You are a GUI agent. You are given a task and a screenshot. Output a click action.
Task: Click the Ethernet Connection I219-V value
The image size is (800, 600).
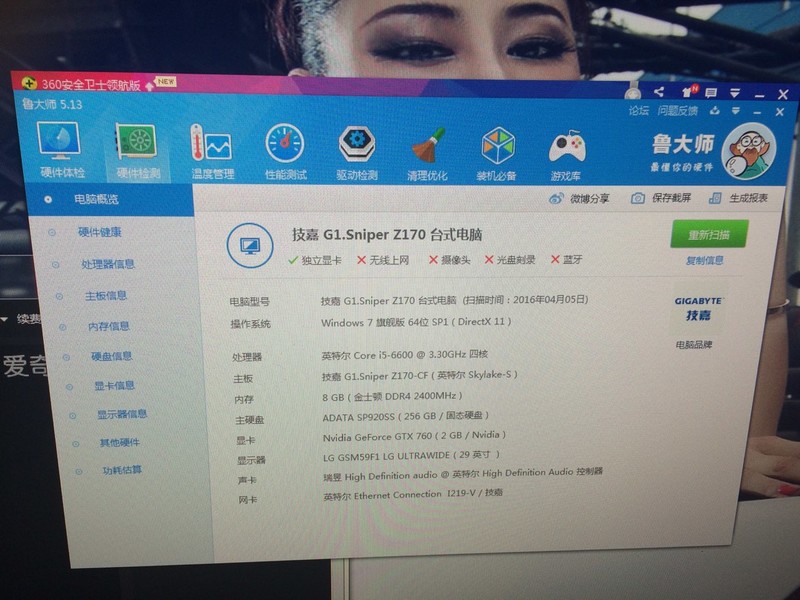(413, 494)
